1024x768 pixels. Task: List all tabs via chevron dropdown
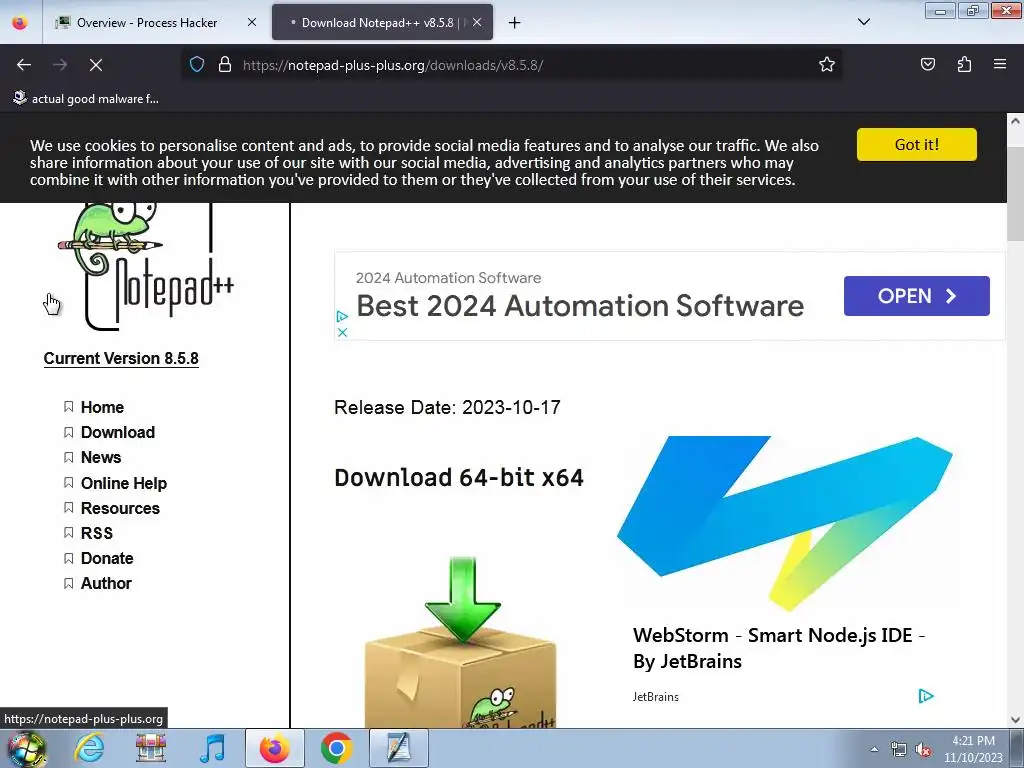[x=863, y=22]
